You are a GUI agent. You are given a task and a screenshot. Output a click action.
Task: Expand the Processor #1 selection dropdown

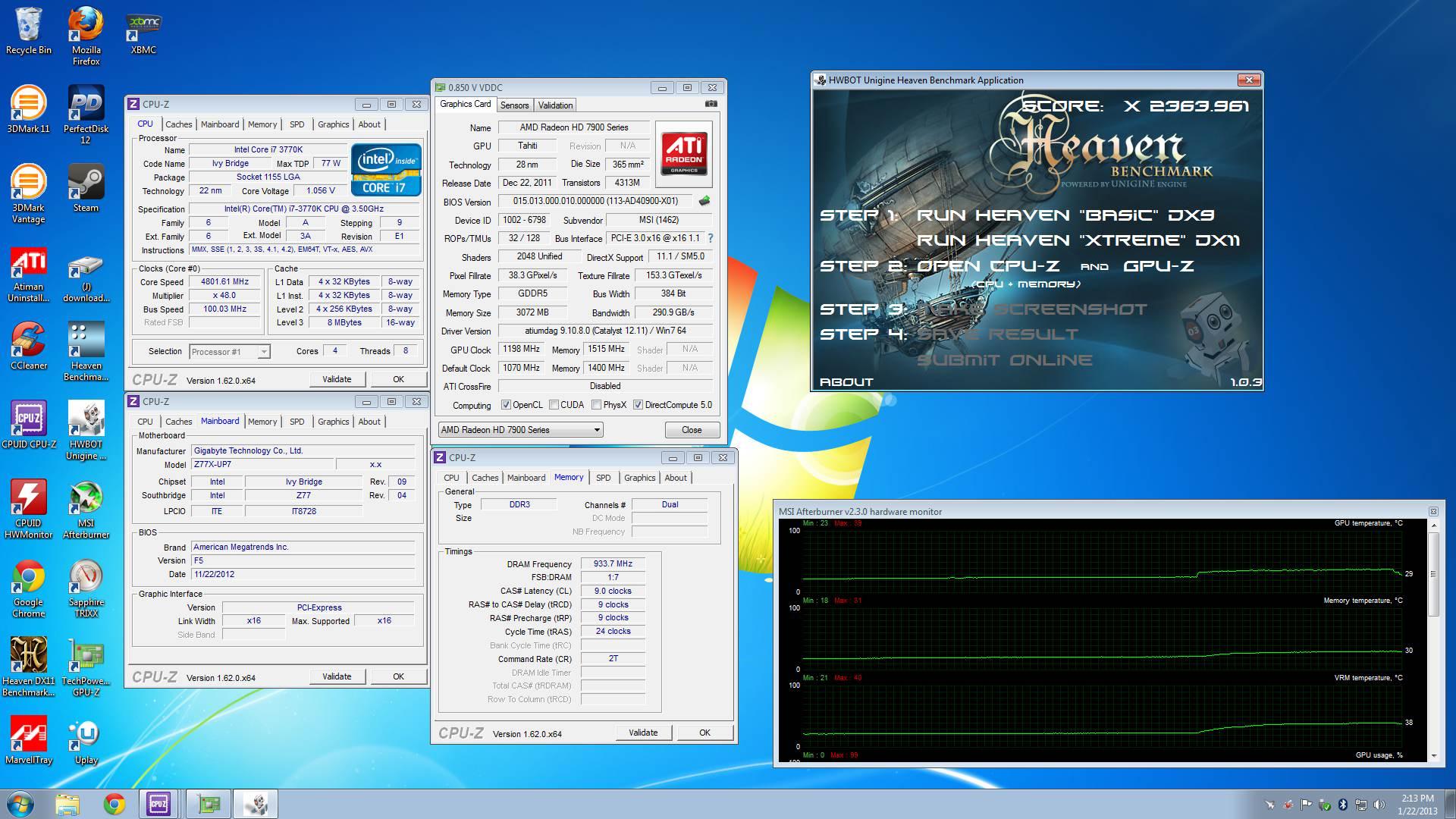point(263,351)
